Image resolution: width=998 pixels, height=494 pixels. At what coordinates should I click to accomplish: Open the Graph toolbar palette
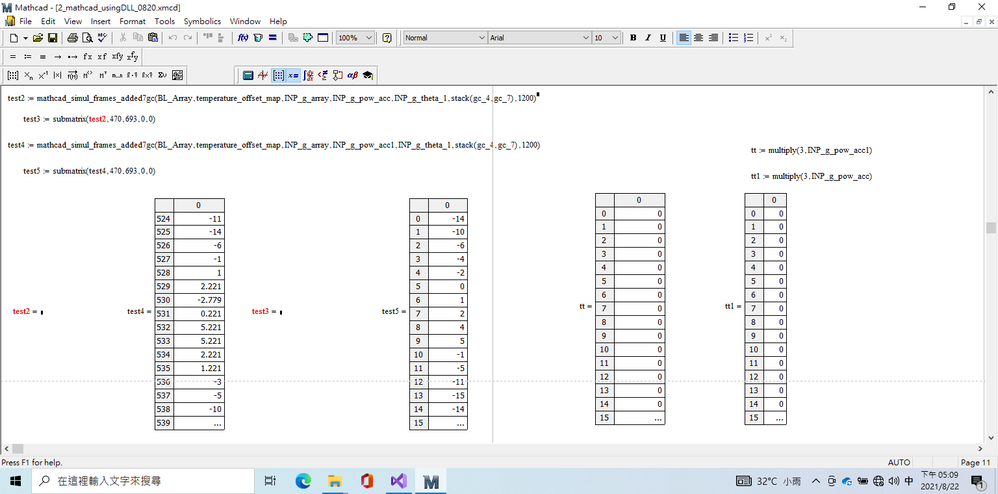pyautogui.click(x=263, y=75)
